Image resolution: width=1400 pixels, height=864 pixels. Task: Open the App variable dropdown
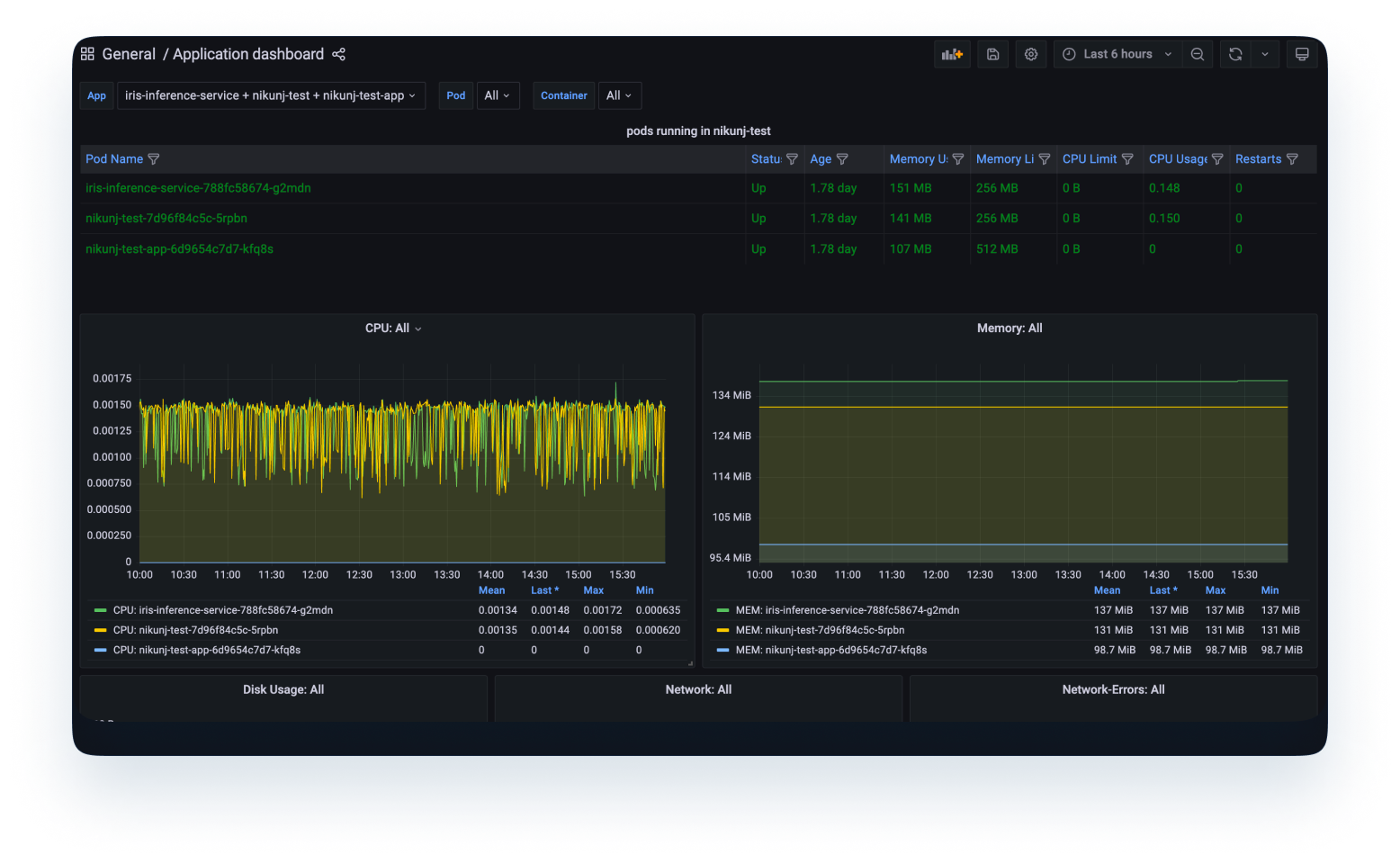point(270,95)
